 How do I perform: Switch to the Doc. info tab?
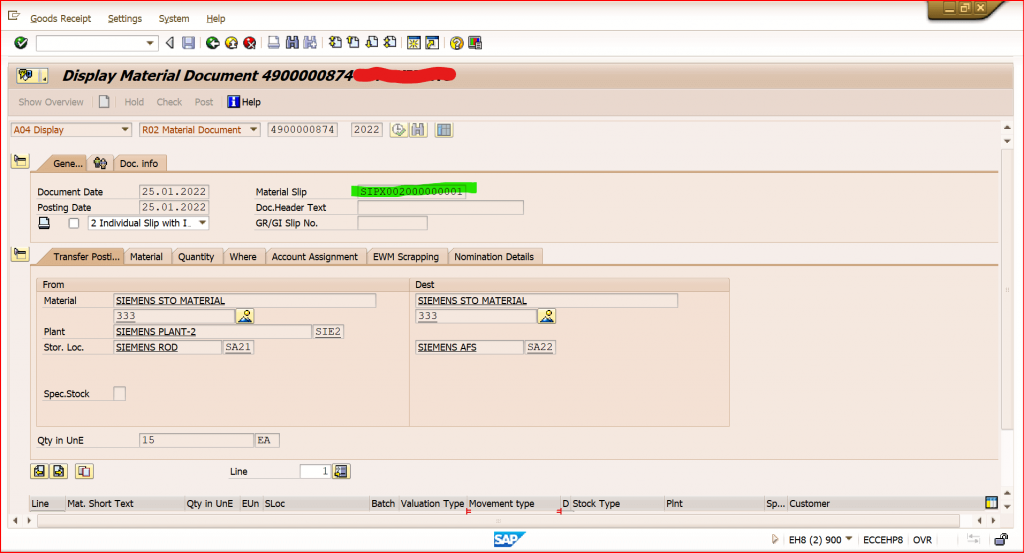(139, 163)
